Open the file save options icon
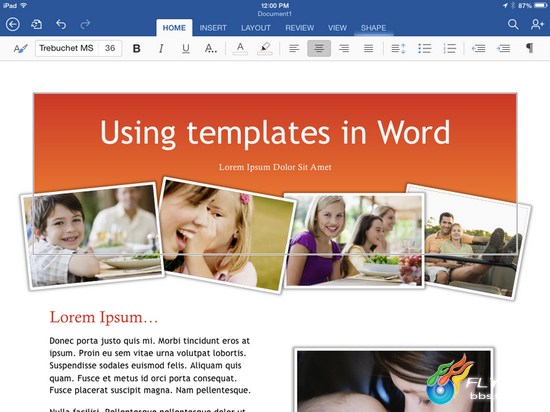This screenshot has height=412, width=550. click(x=36, y=25)
